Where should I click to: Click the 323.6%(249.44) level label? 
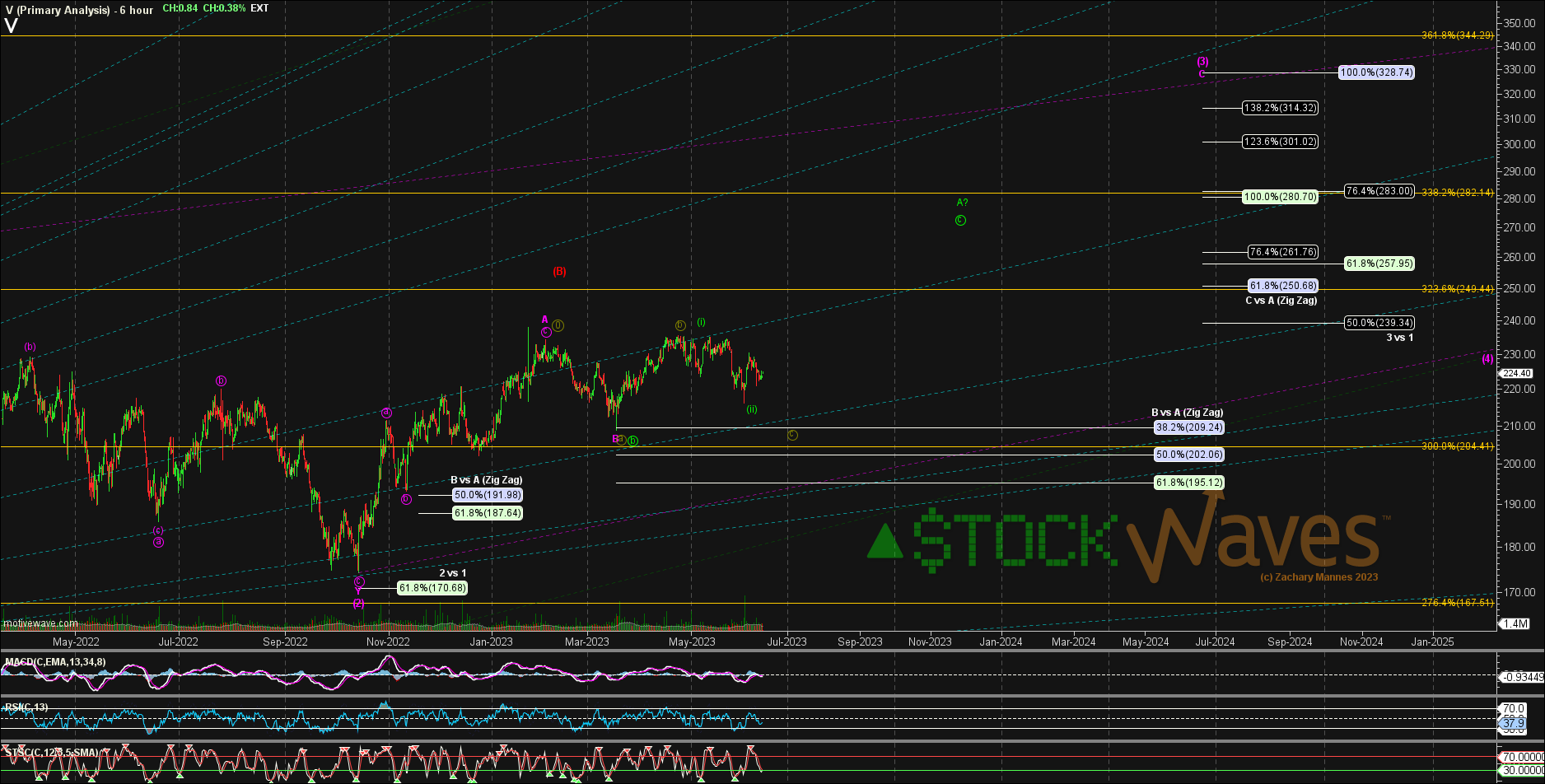point(1458,289)
